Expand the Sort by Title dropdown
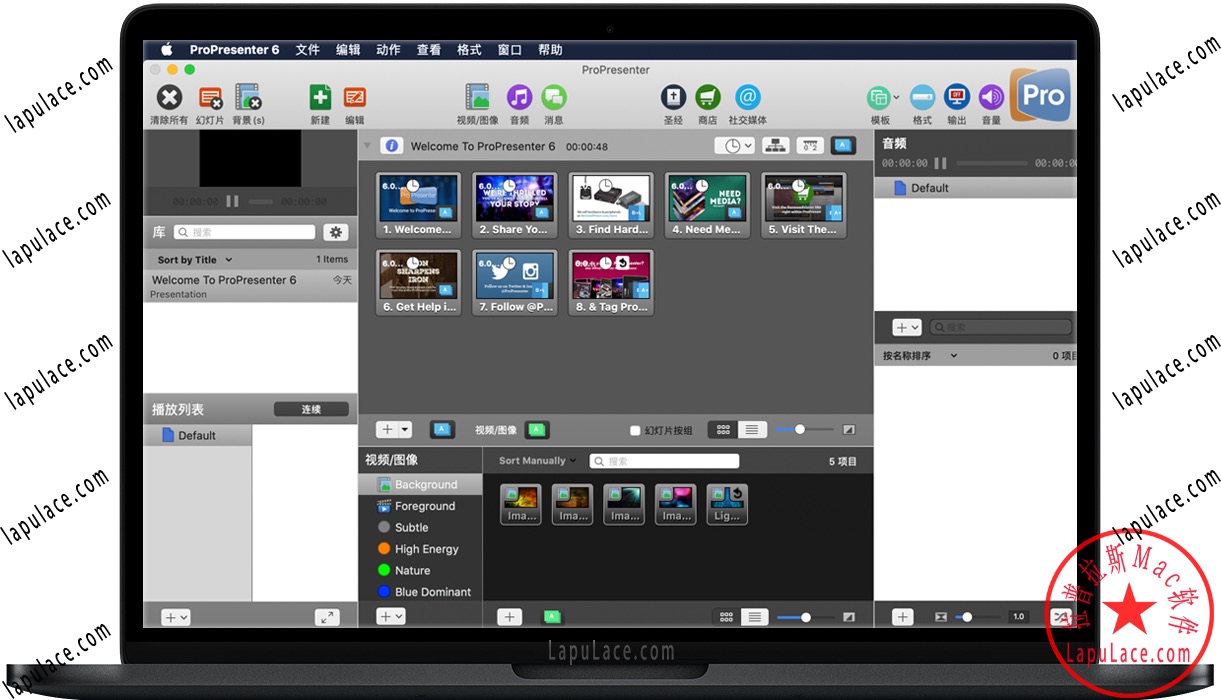This screenshot has height=700, width=1221. coord(194,260)
